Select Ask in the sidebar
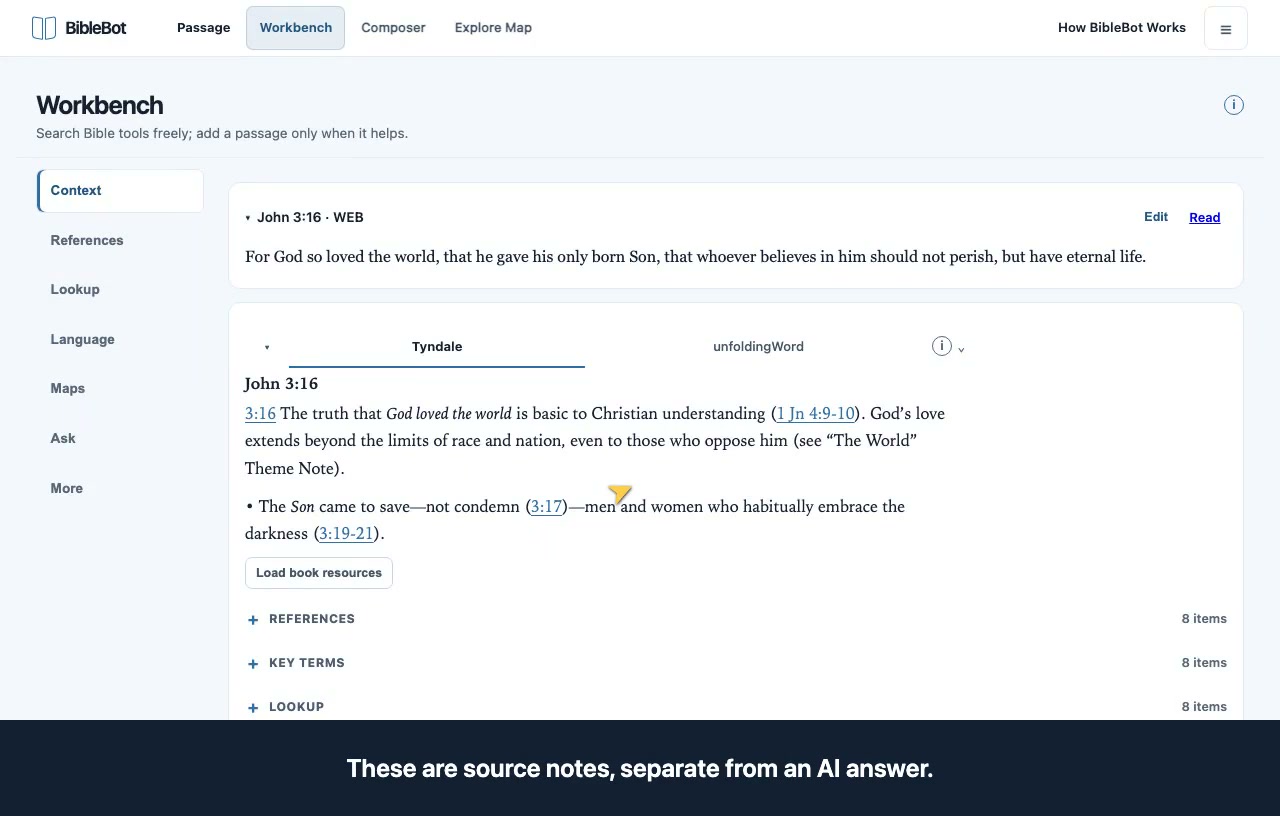Viewport: 1280px width, 816px height. (120, 438)
